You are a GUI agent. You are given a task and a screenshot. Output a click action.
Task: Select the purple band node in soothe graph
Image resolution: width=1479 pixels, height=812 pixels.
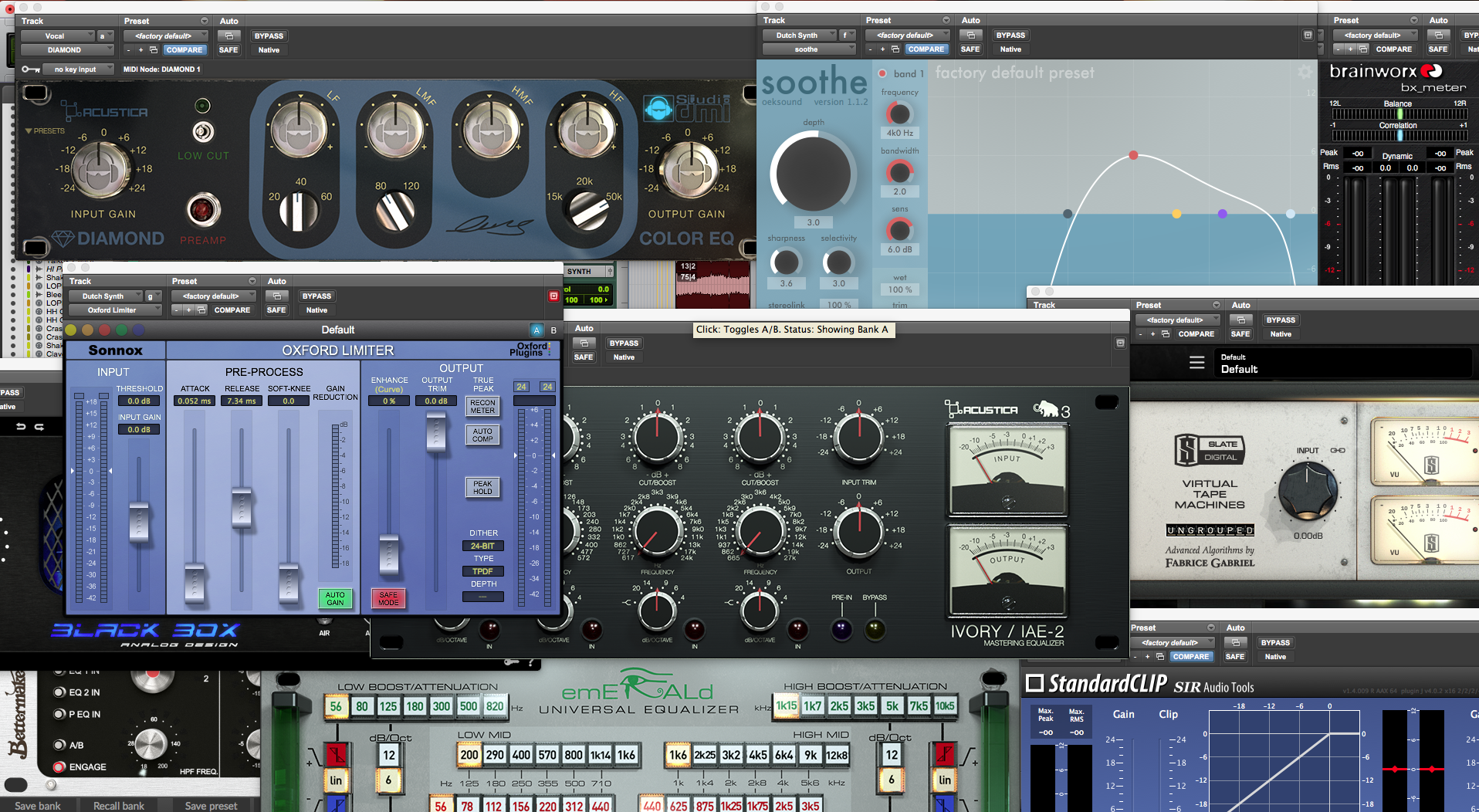pos(1223,214)
